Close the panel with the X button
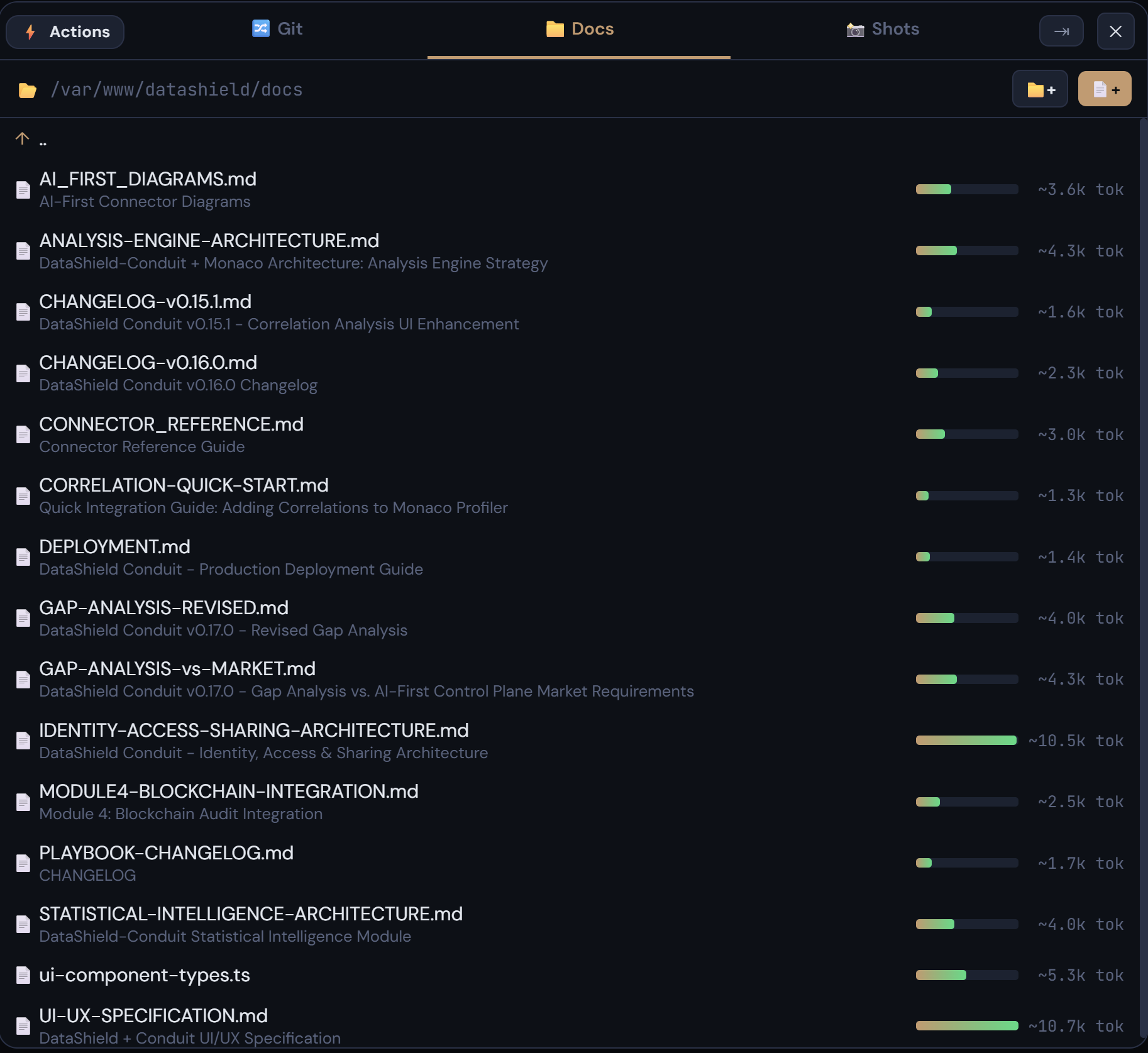Image resolution: width=1148 pixels, height=1053 pixels. point(1115,31)
